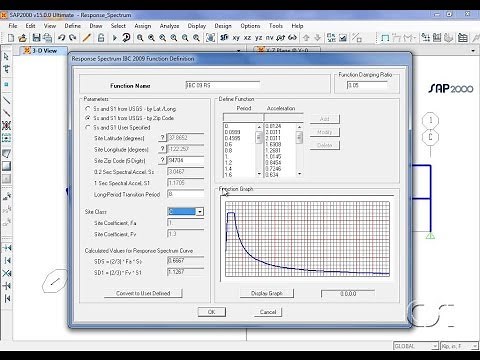
Task: Click the Save toolbar icon
Action: click(x=36, y=38)
